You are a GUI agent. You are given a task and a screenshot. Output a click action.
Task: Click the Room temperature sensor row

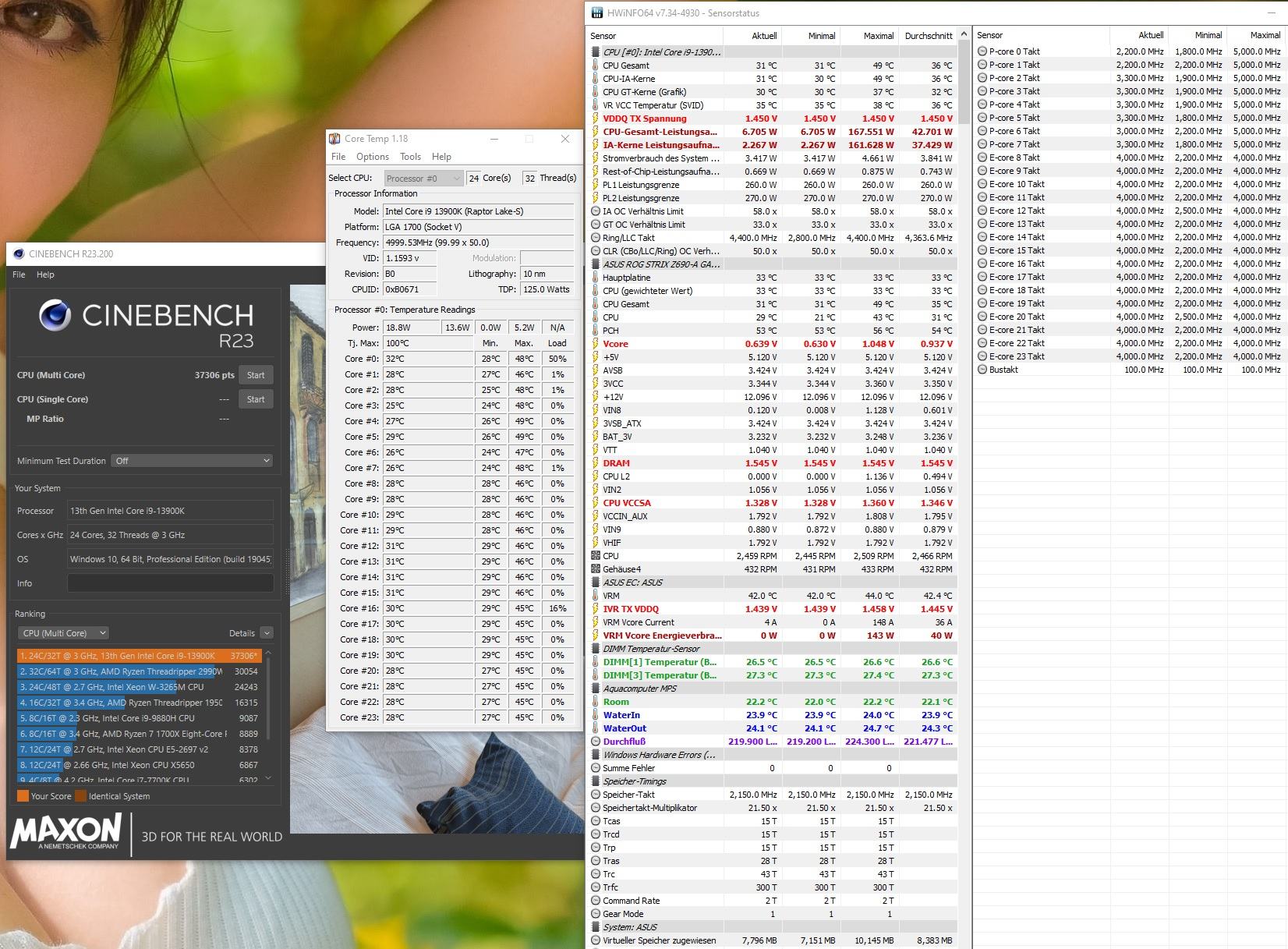(773, 702)
